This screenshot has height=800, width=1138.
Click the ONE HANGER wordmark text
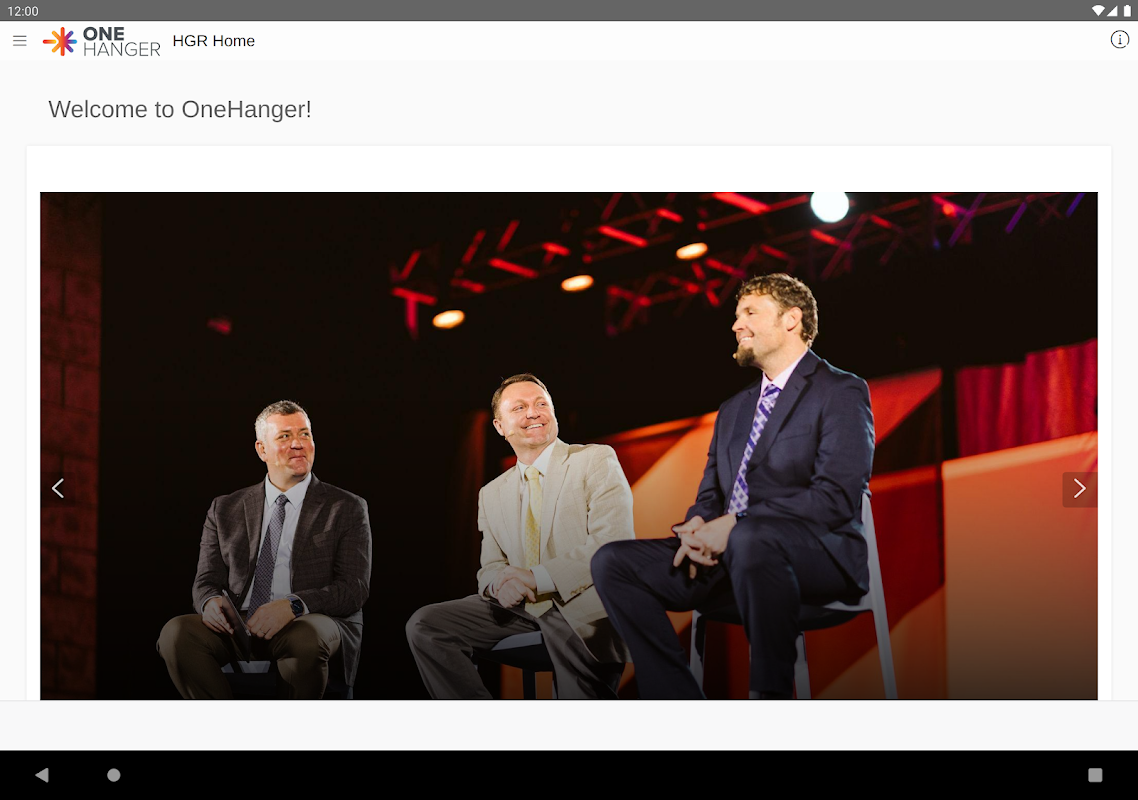coord(121,41)
